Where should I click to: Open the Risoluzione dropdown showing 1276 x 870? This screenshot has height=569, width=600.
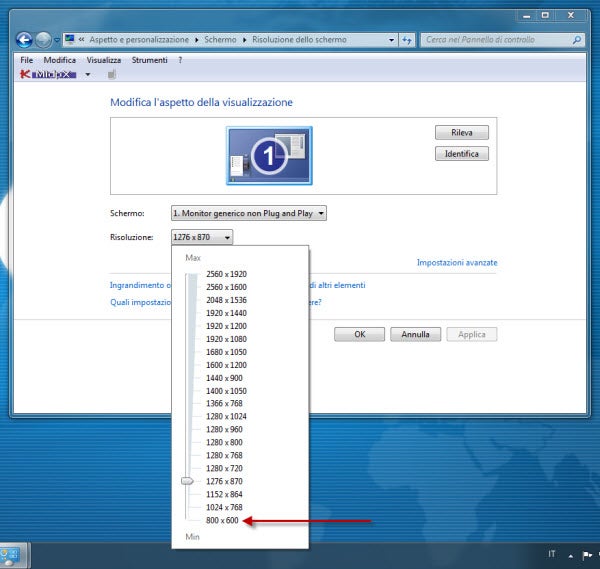click(x=202, y=237)
